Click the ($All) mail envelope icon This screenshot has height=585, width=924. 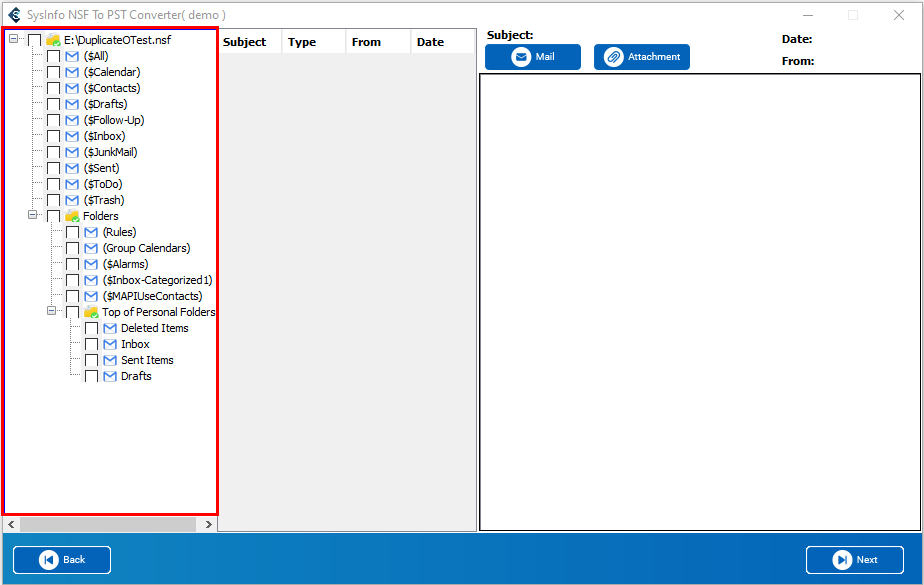(72, 57)
